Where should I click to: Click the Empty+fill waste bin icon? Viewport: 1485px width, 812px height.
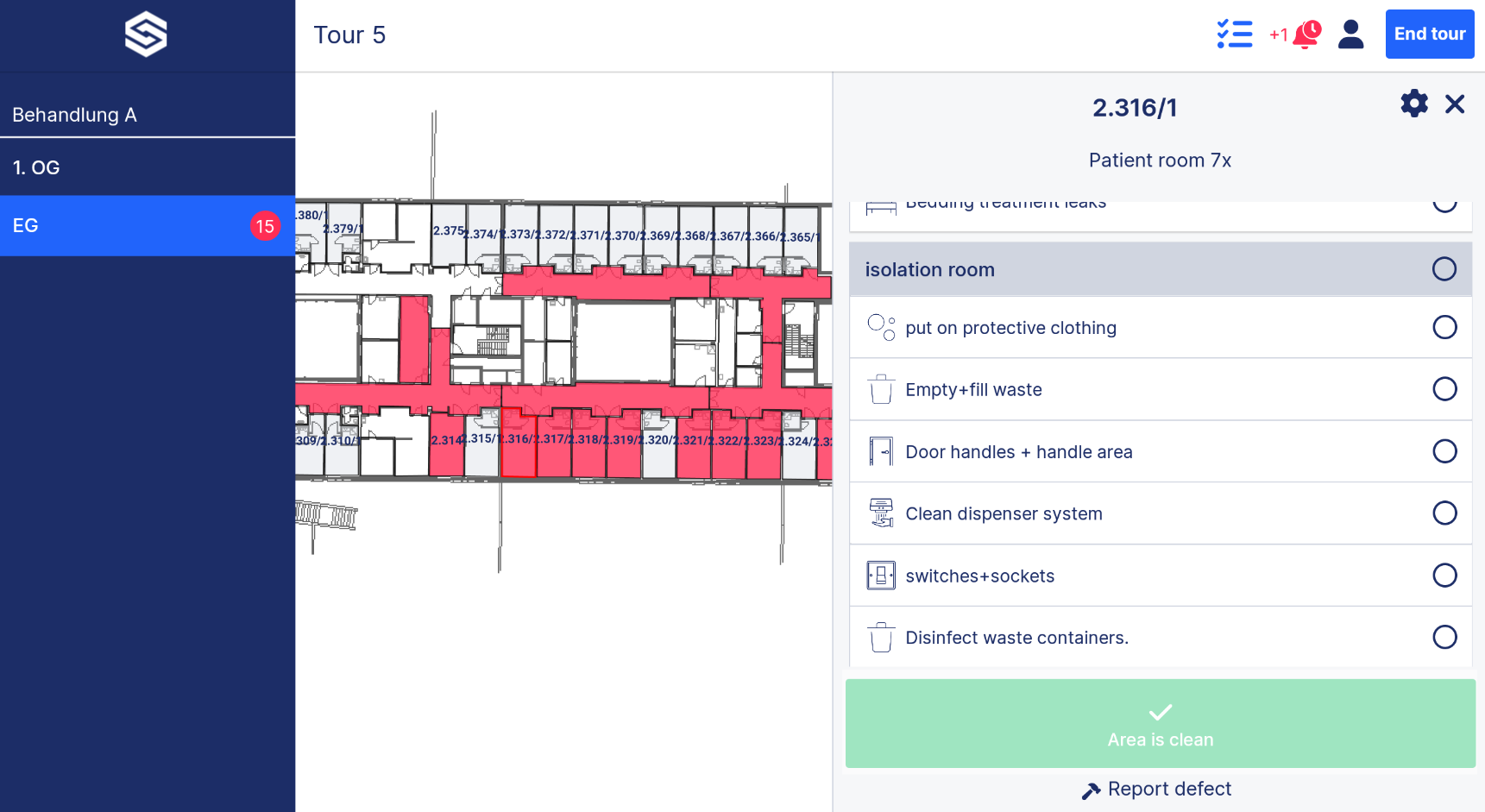click(x=881, y=389)
